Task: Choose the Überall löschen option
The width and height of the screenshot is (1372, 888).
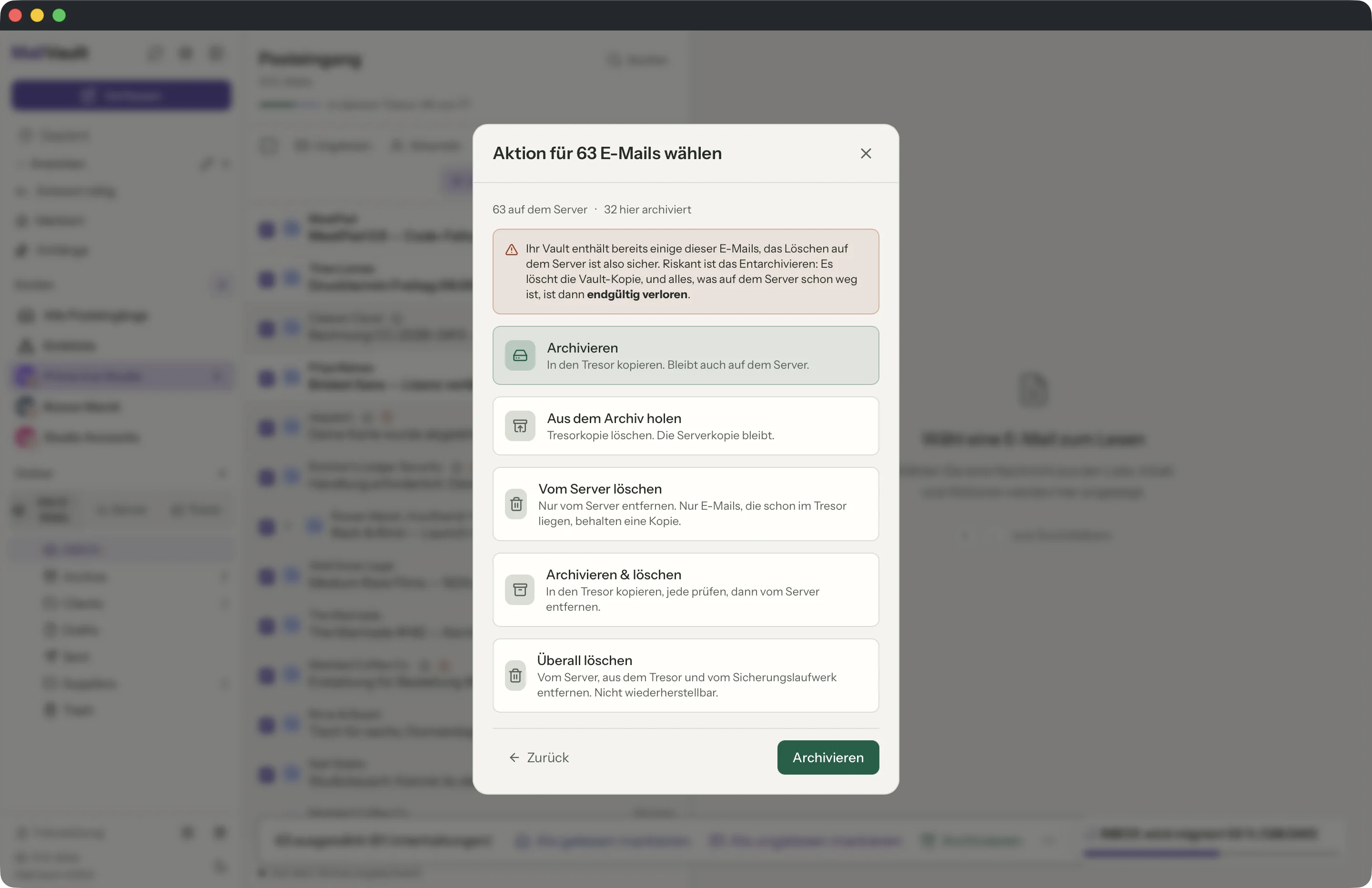Action: pos(686,675)
